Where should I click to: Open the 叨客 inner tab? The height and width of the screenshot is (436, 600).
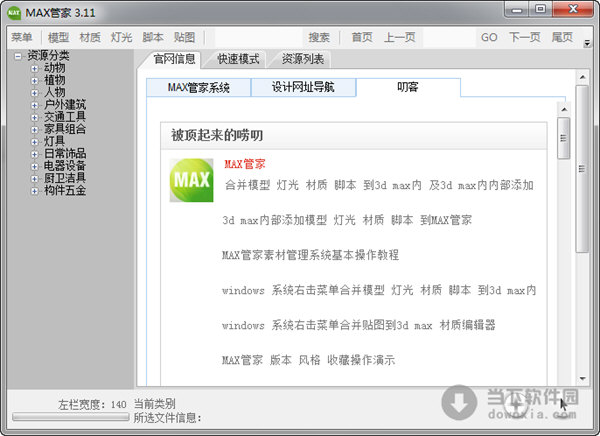tap(408, 87)
